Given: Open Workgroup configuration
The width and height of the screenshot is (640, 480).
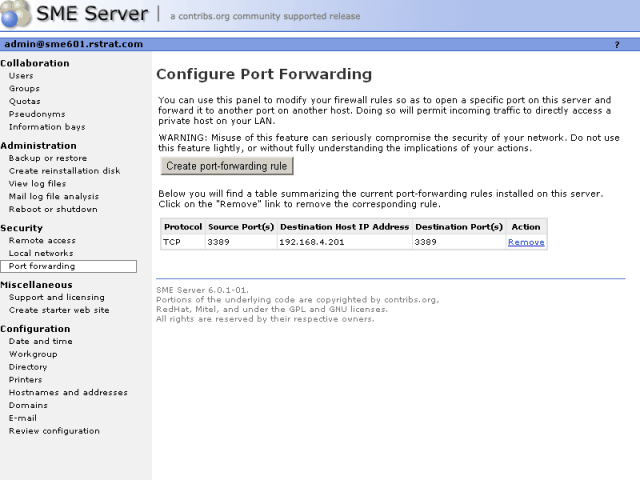Looking at the screenshot, I should [33, 354].
